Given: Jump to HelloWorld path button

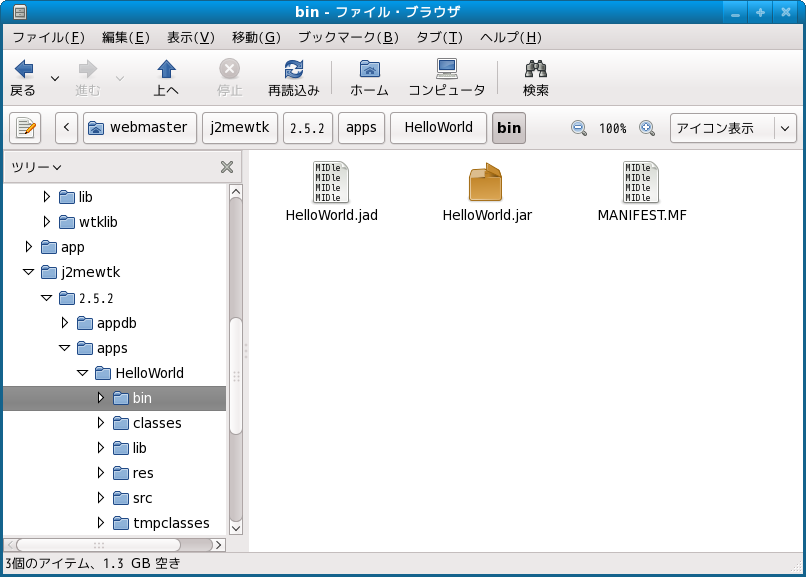Looking at the screenshot, I should (438, 127).
